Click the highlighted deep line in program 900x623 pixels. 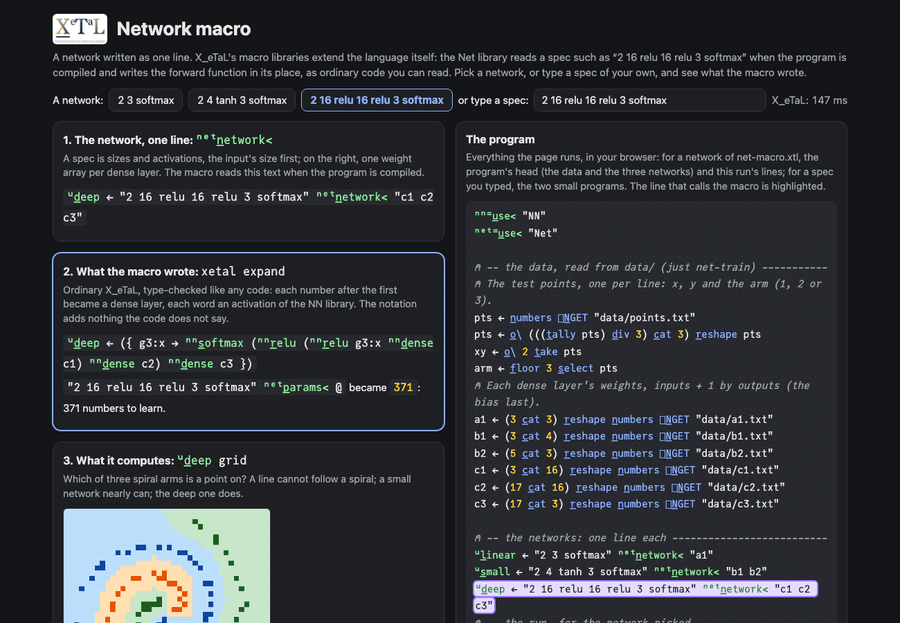point(645,597)
